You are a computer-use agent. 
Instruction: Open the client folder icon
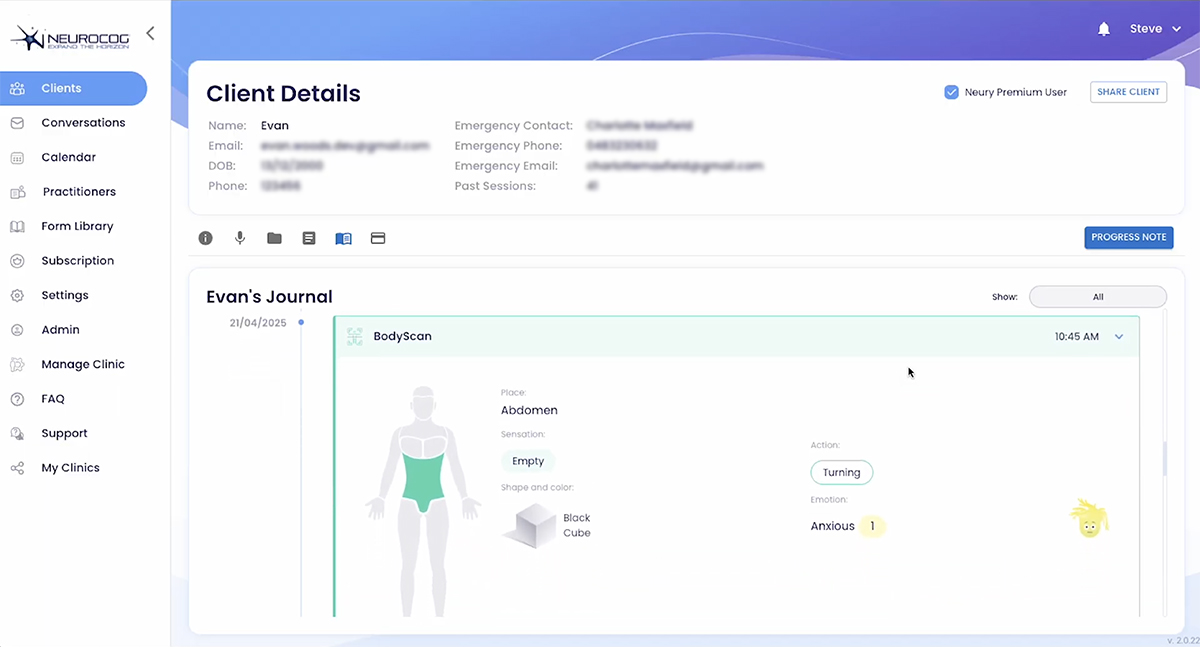pyautogui.click(x=274, y=238)
